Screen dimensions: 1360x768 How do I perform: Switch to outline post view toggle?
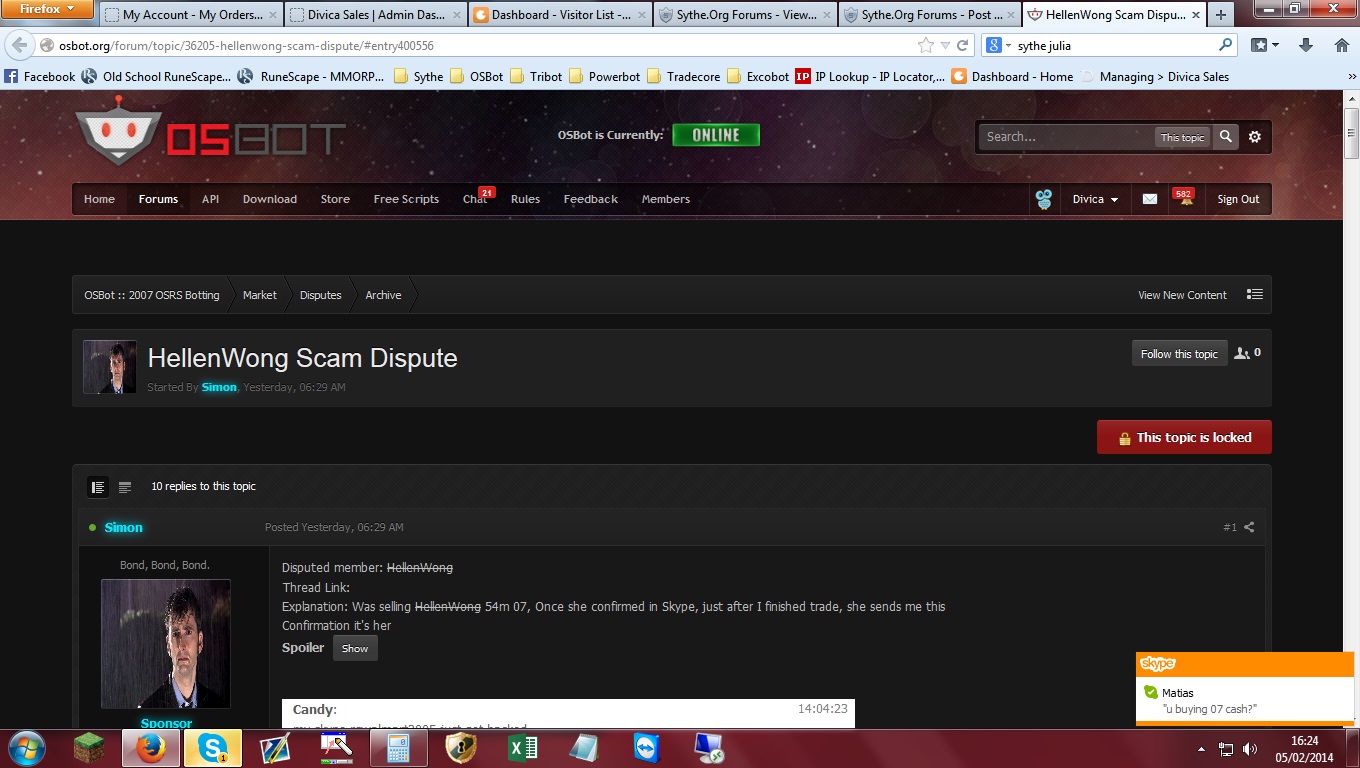[125, 487]
